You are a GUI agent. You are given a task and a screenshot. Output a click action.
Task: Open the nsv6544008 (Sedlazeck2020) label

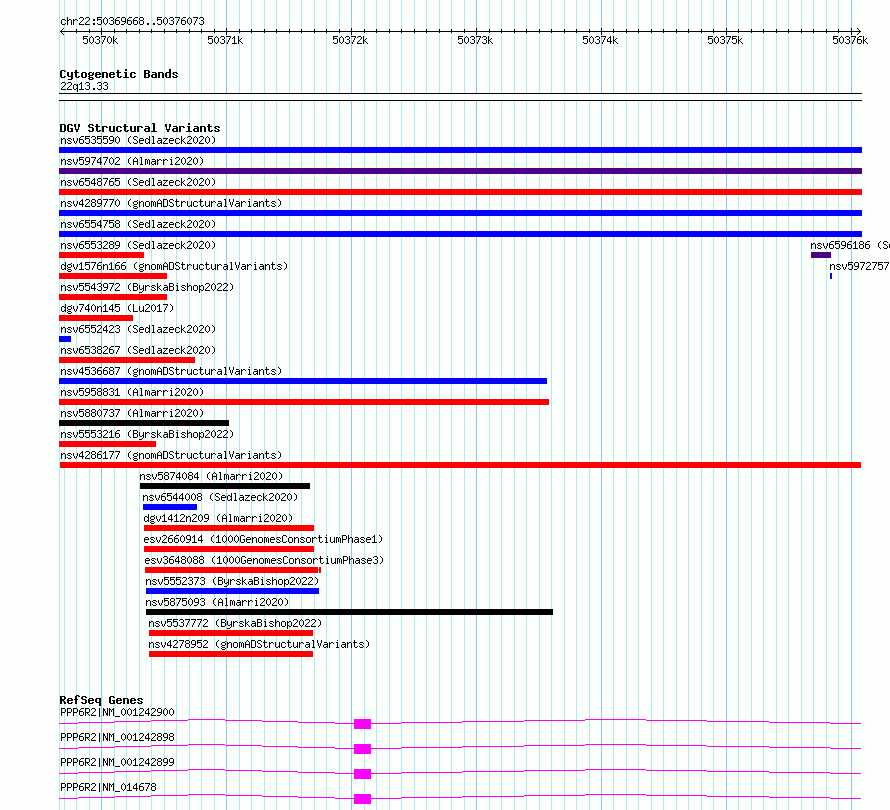pos(220,497)
